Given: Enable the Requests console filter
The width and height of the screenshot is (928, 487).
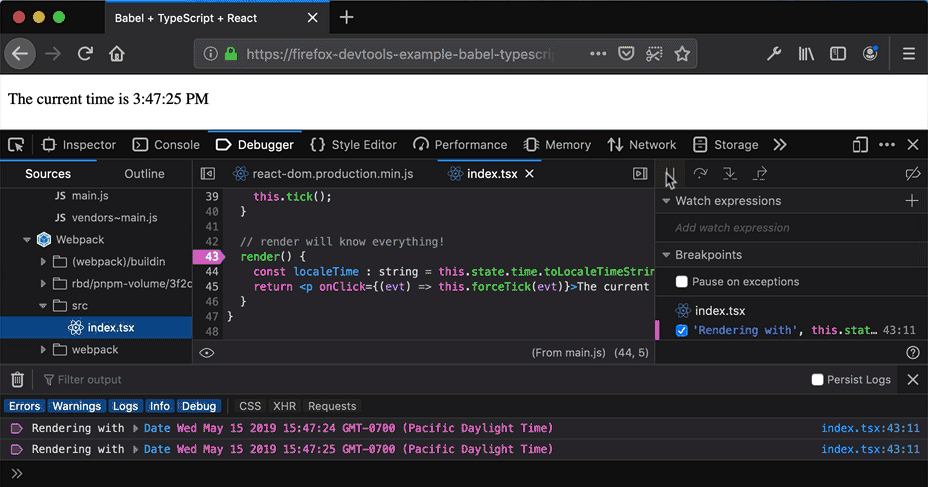Looking at the screenshot, I should pyautogui.click(x=332, y=406).
